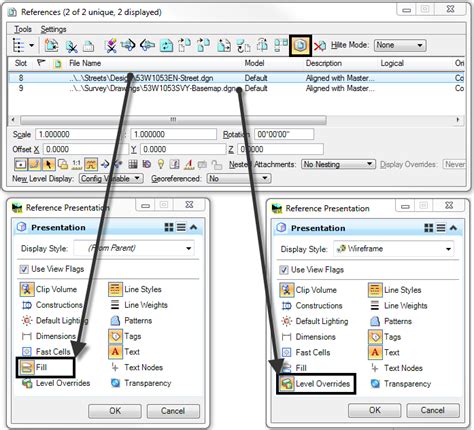Click the File Name column header
The image size is (474, 430).
pos(85,63)
